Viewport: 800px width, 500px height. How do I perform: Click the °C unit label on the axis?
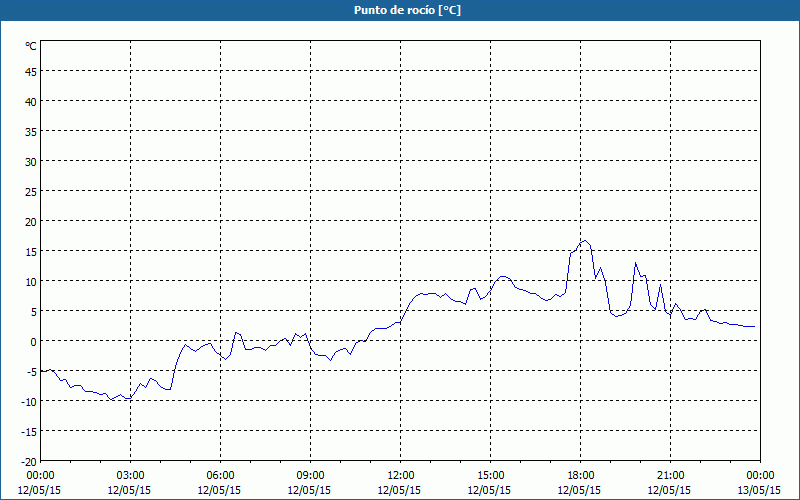tap(31, 46)
